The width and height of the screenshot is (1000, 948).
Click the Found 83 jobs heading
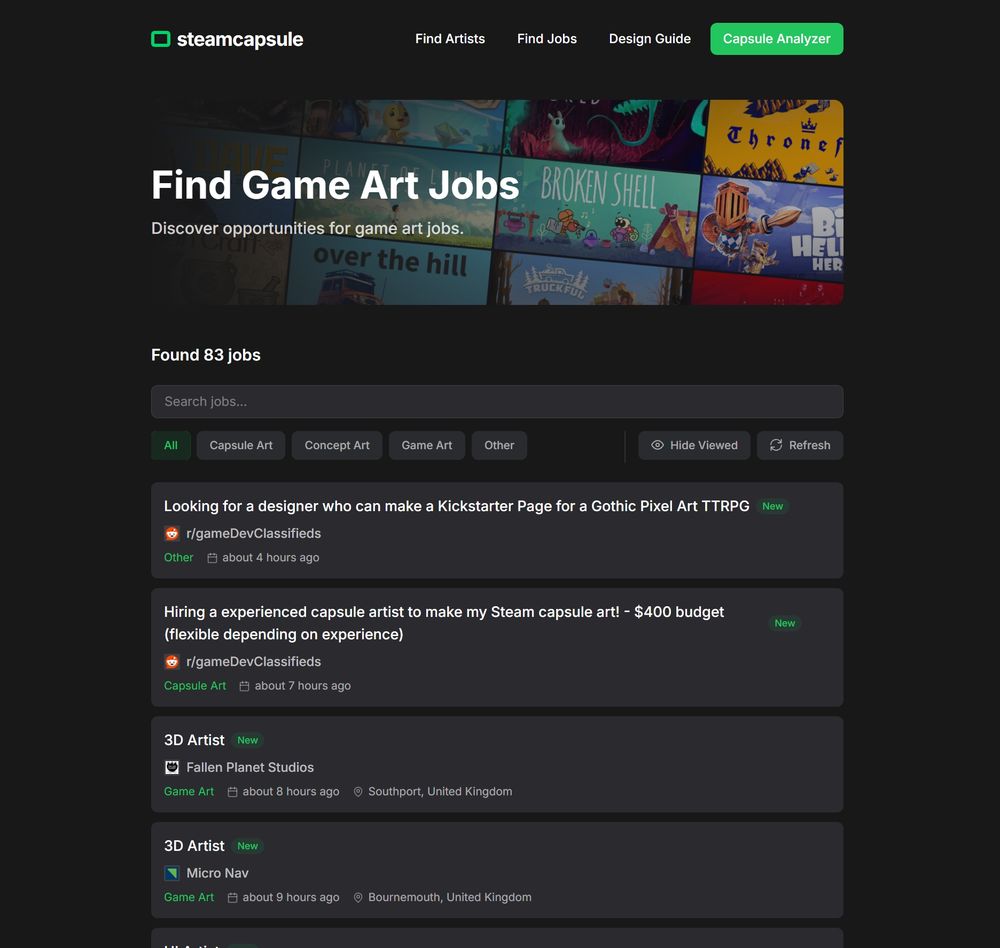[x=205, y=355]
